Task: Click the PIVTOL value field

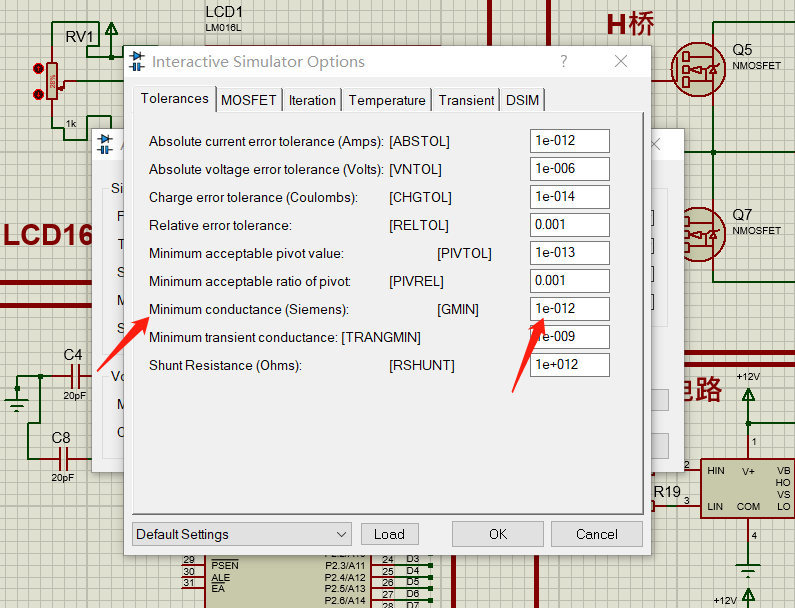Action: pyautogui.click(x=569, y=253)
